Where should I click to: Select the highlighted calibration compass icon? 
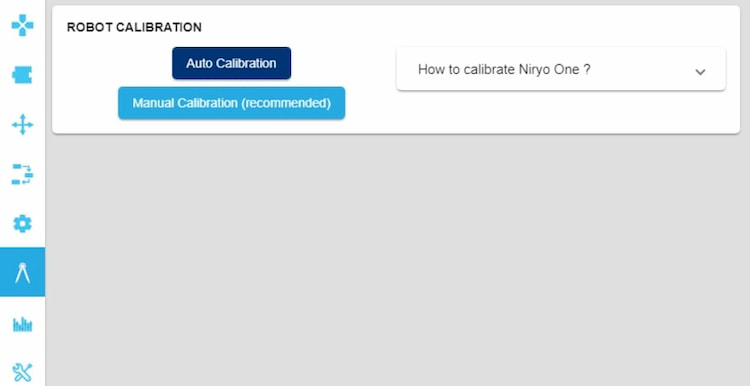pos(22,272)
